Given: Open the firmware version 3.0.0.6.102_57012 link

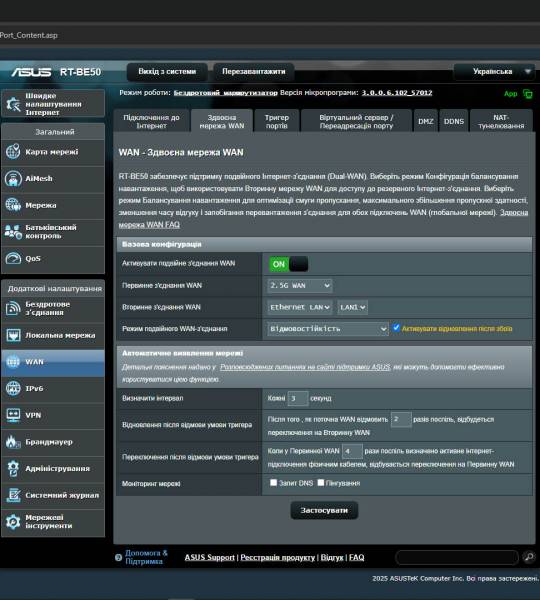Looking at the screenshot, I should pos(397,93).
